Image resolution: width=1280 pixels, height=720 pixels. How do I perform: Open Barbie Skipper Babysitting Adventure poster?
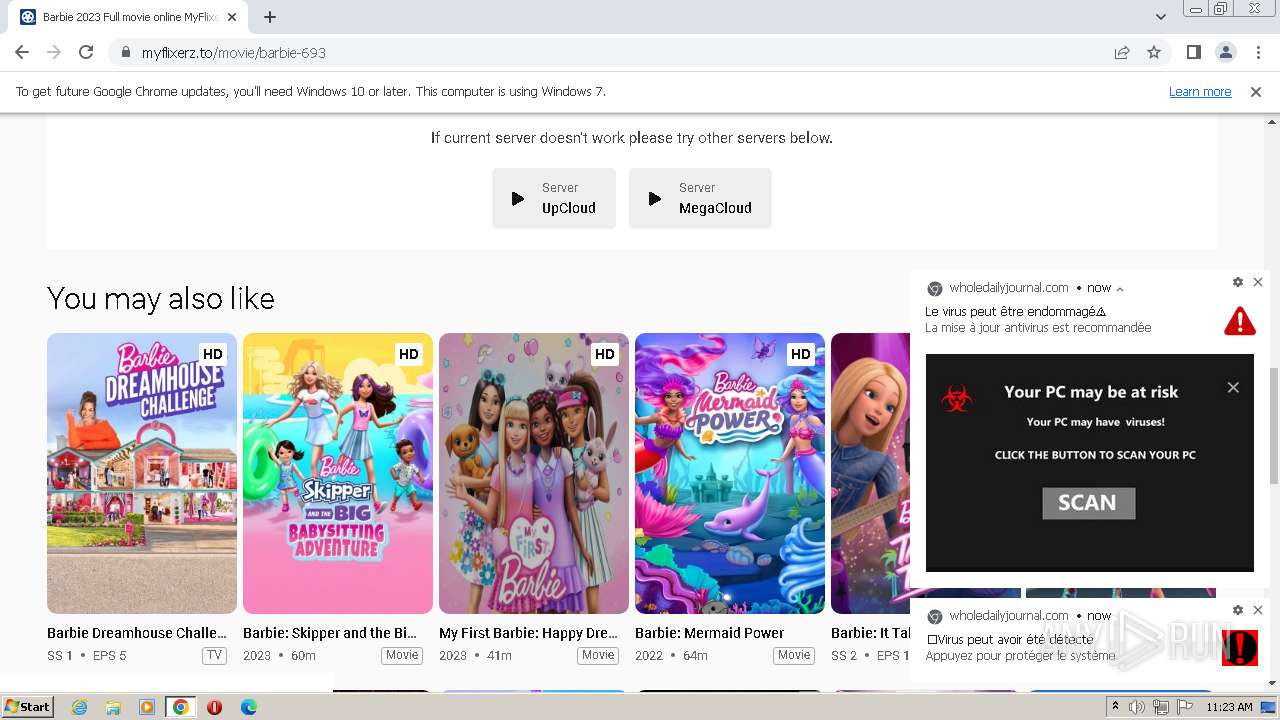point(338,473)
